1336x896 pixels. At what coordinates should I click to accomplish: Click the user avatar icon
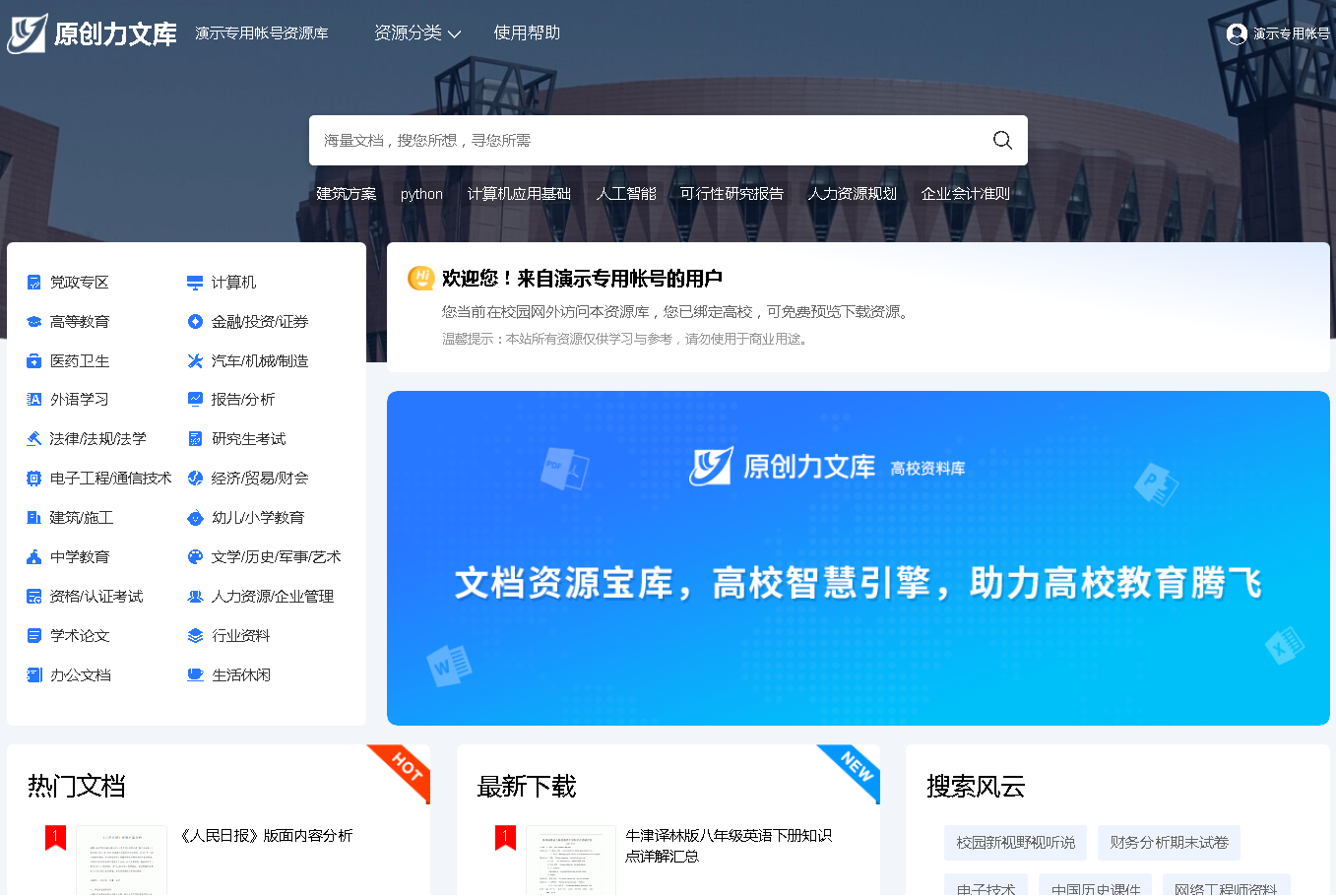(x=1237, y=33)
